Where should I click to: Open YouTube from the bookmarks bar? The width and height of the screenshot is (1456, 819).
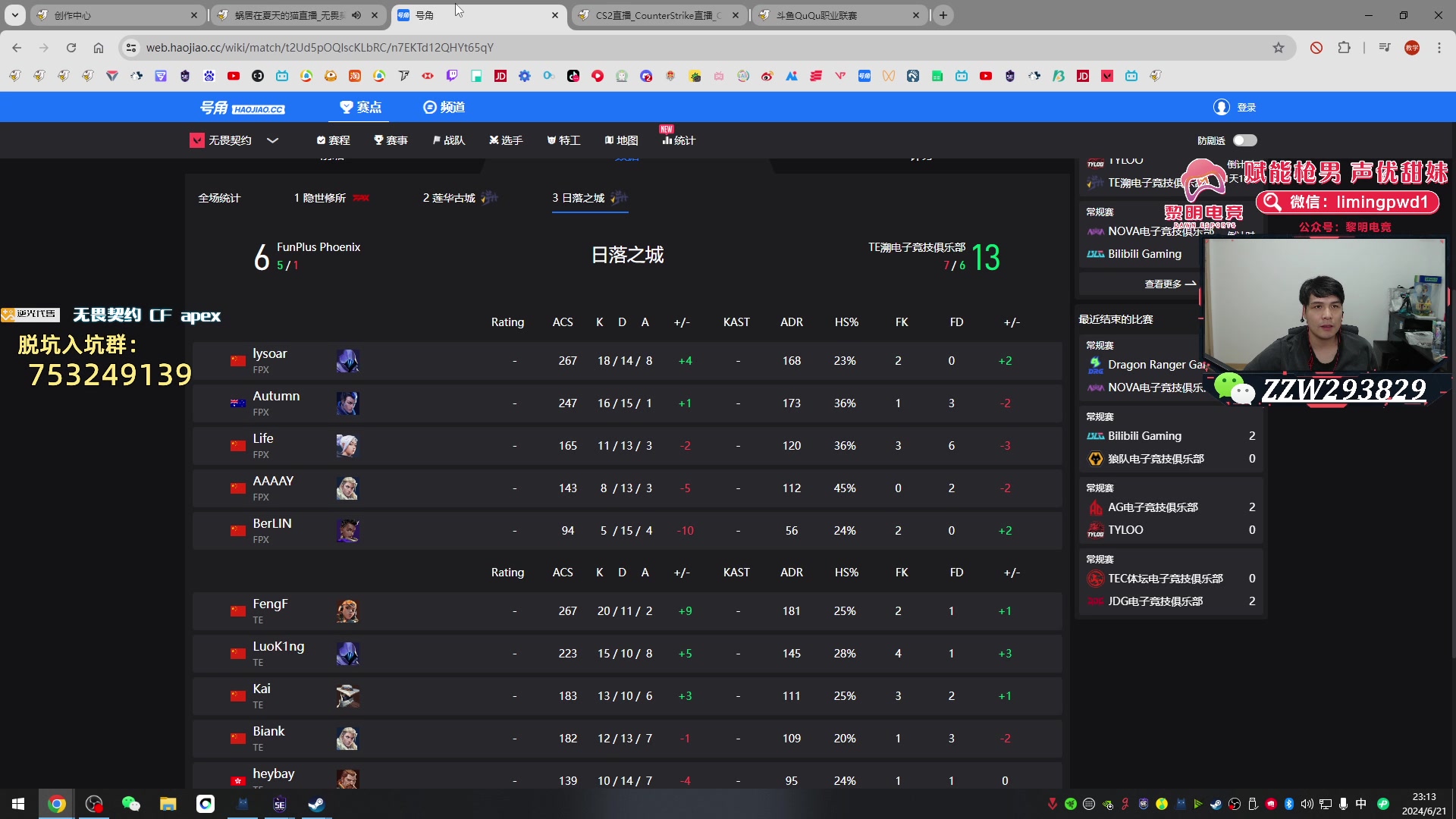pos(233,76)
